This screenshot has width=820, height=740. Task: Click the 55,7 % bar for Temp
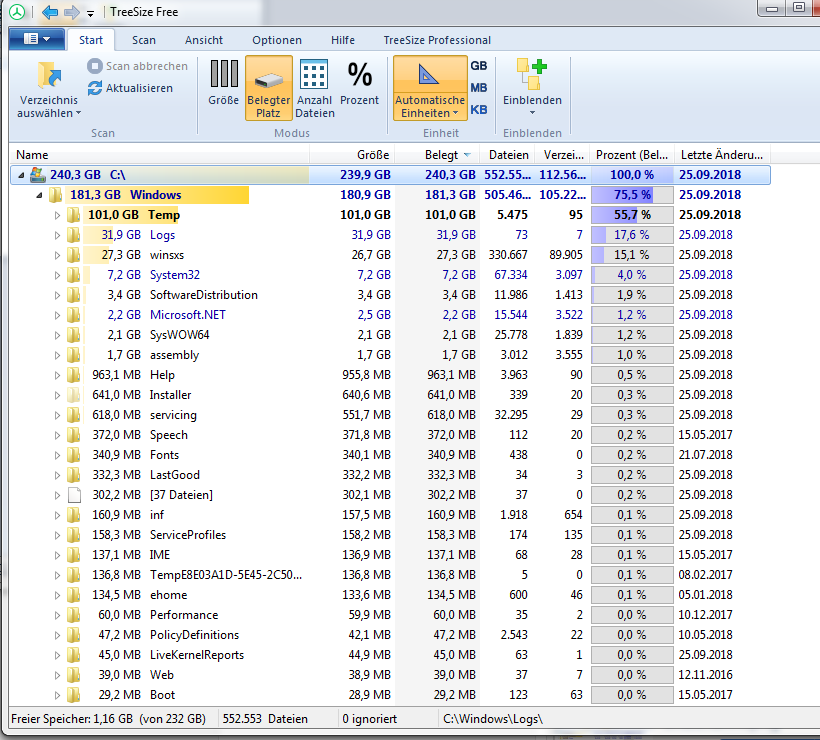point(632,215)
